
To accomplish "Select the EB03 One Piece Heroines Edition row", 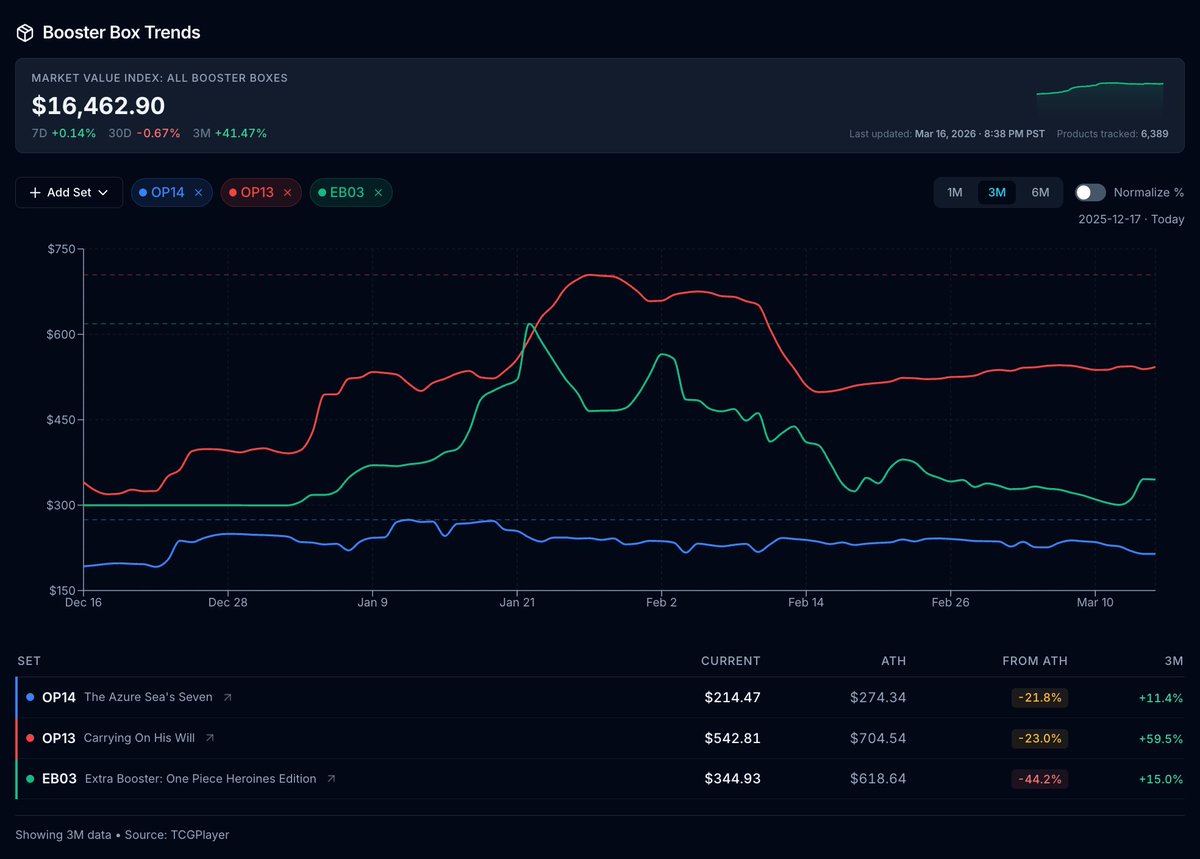I will (600, 779).
